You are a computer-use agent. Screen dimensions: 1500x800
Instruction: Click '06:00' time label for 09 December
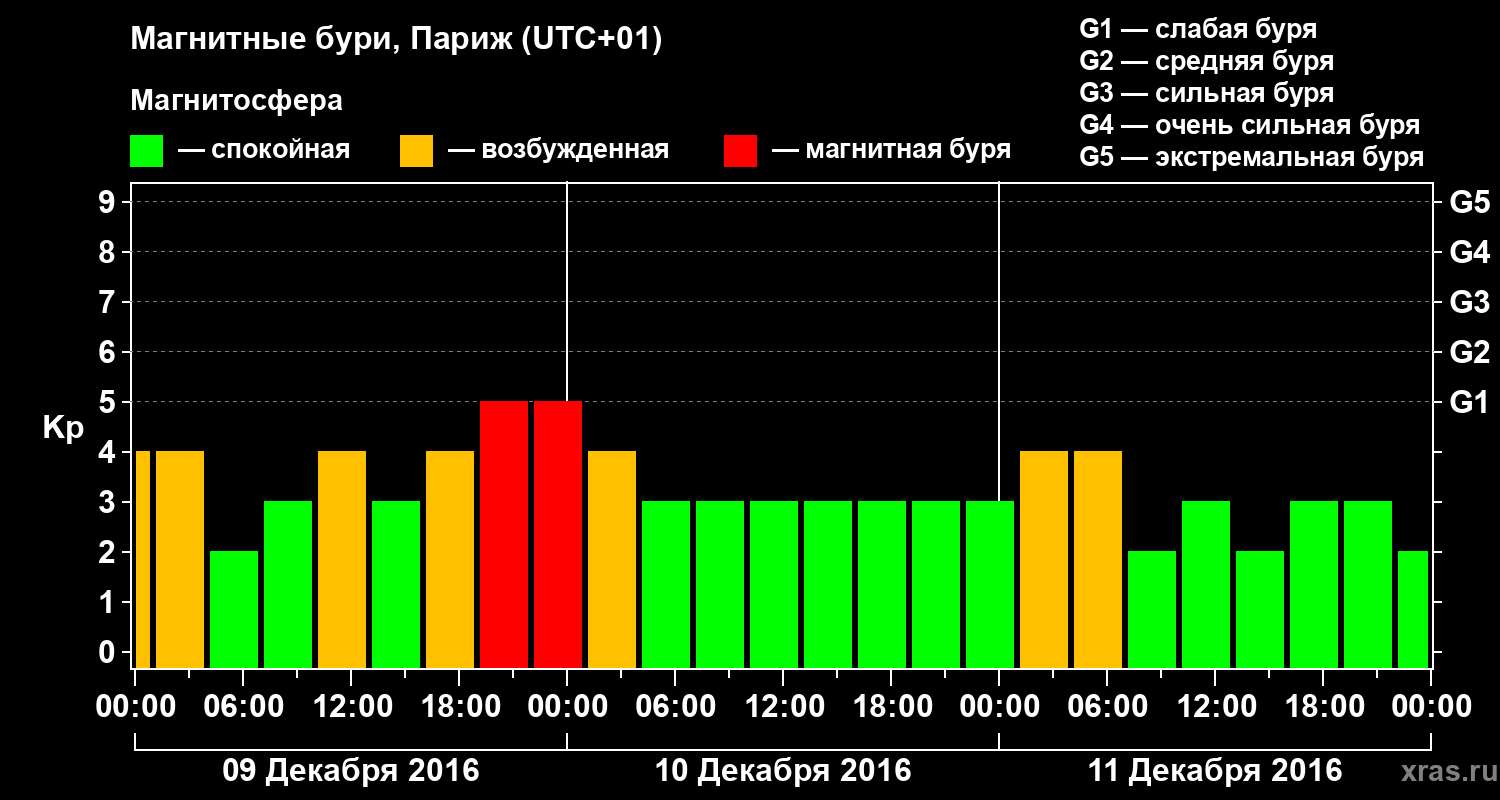coord(243,707)
